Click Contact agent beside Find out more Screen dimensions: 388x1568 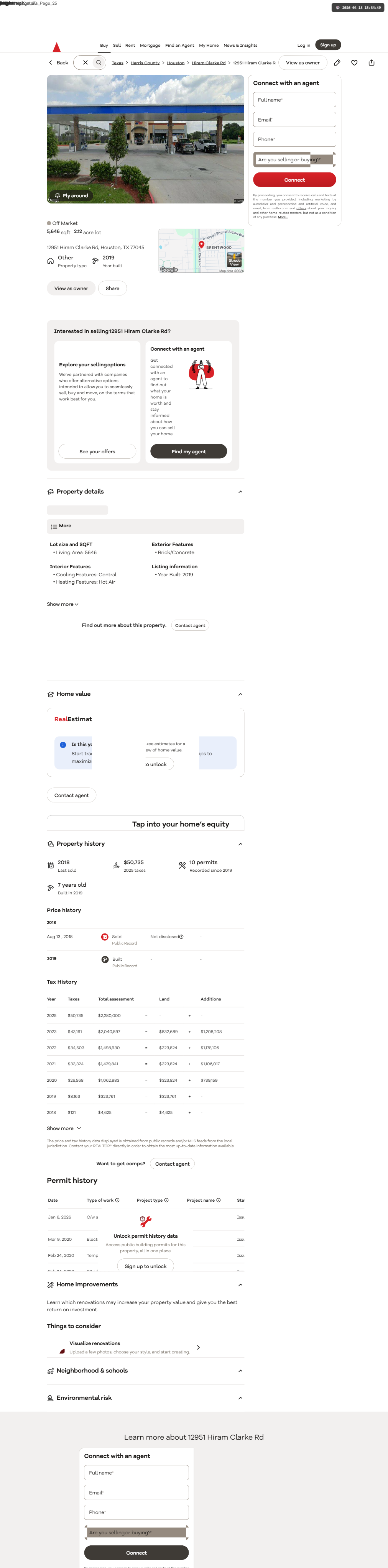(x=190, y=625)
